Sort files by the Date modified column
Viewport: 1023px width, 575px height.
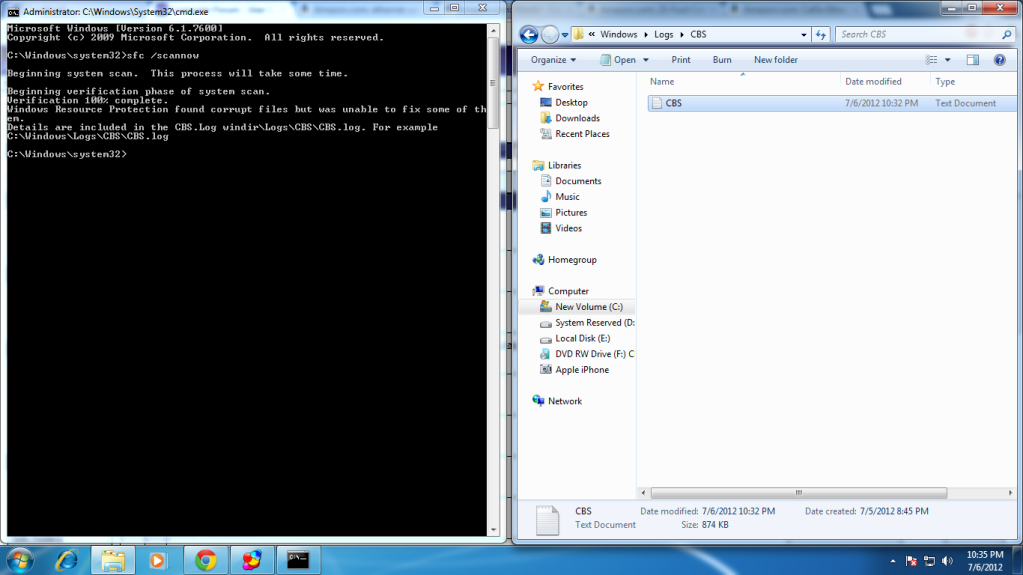[x=873, y=82]
